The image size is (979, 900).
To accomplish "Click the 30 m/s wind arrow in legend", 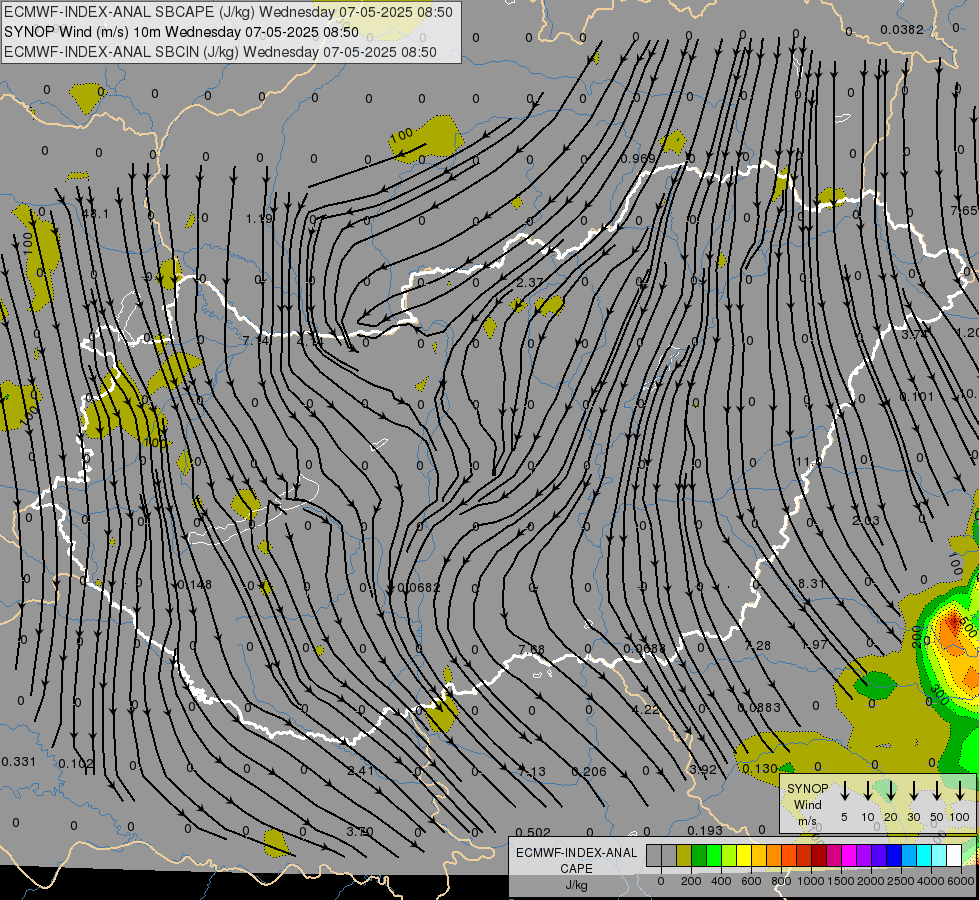I will coord(913,791).
